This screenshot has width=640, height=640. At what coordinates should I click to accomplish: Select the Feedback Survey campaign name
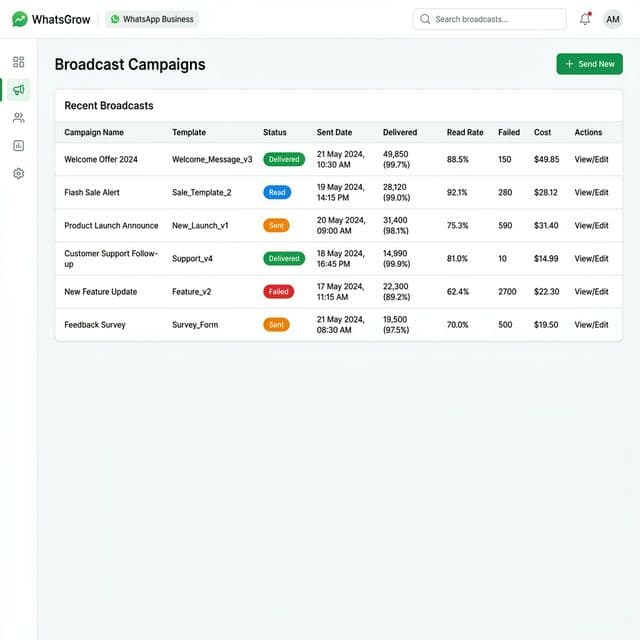pos(95,325)
